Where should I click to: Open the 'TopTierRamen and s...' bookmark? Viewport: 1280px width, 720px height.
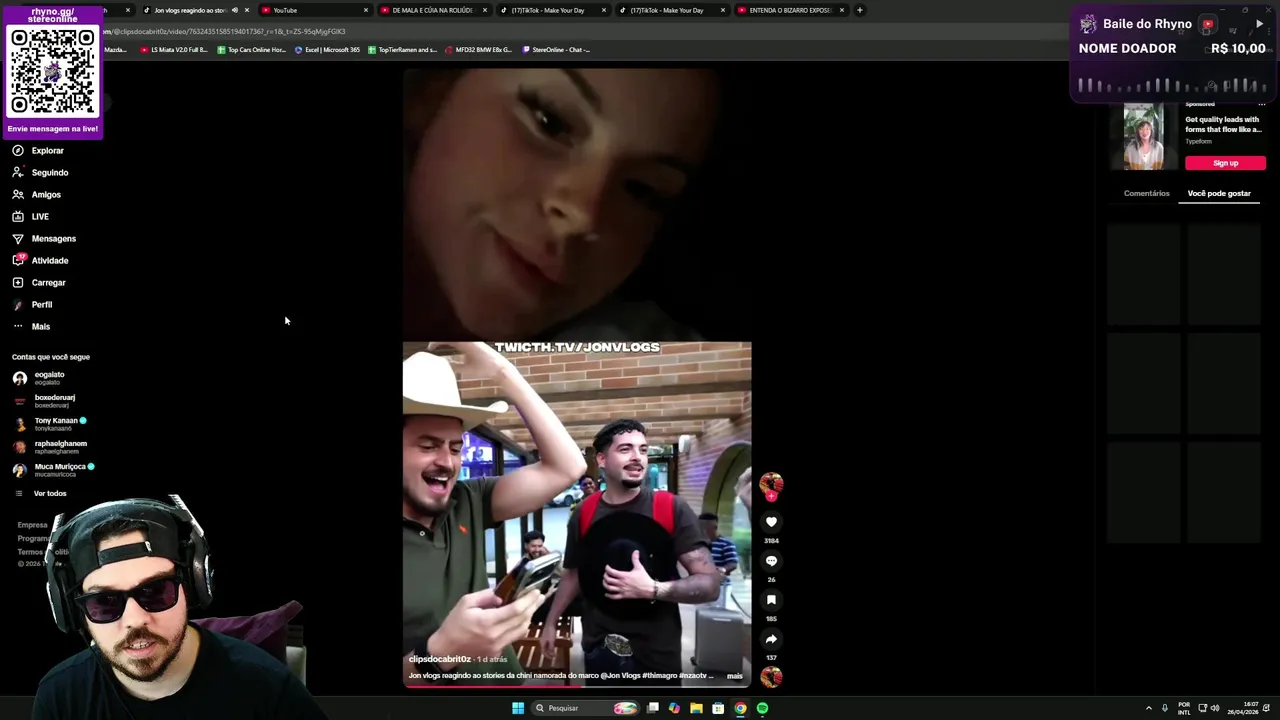coord(403,49)
